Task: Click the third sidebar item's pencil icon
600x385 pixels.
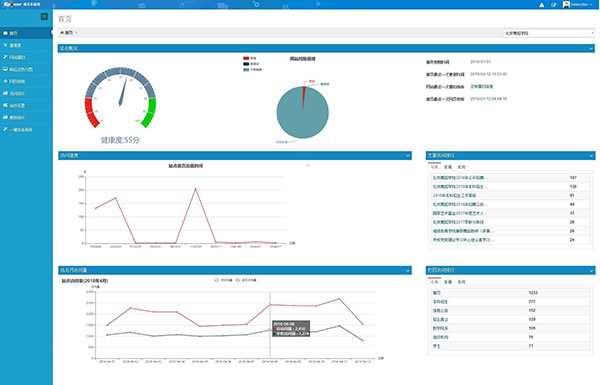Action: click(x=5, y=57)
